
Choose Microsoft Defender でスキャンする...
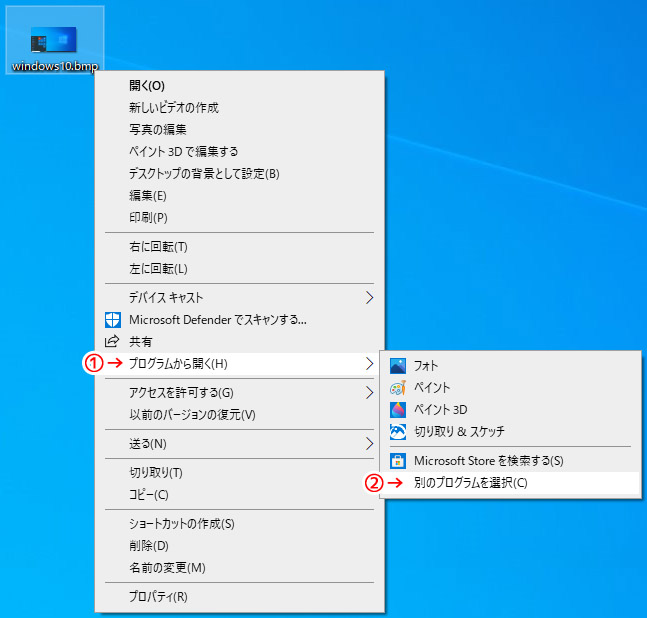point(239,320)
